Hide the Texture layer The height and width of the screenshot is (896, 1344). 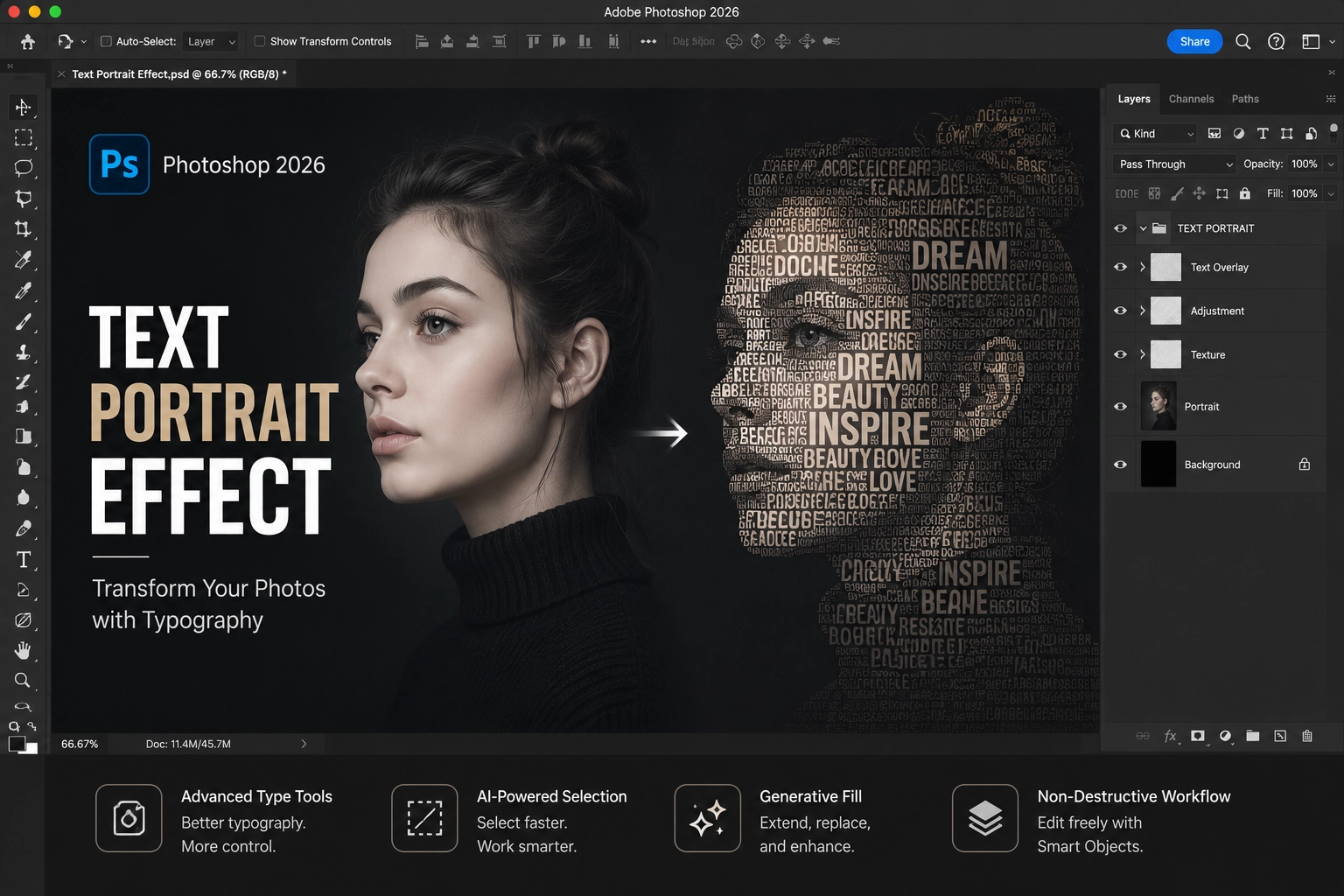tap(1120, 354)
